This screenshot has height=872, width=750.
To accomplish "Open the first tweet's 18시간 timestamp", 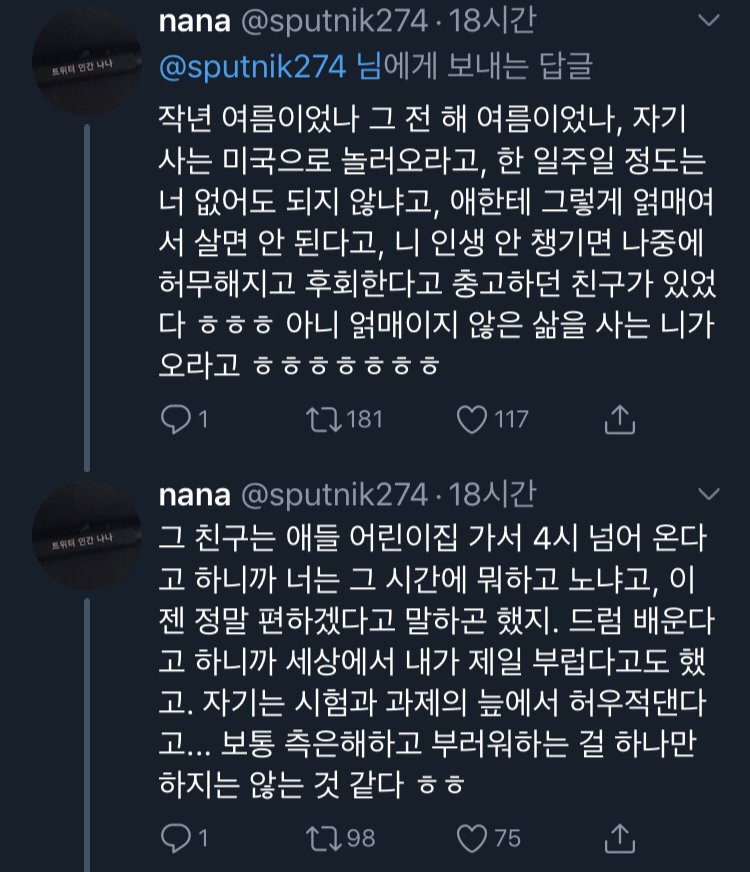I will 492,21.
